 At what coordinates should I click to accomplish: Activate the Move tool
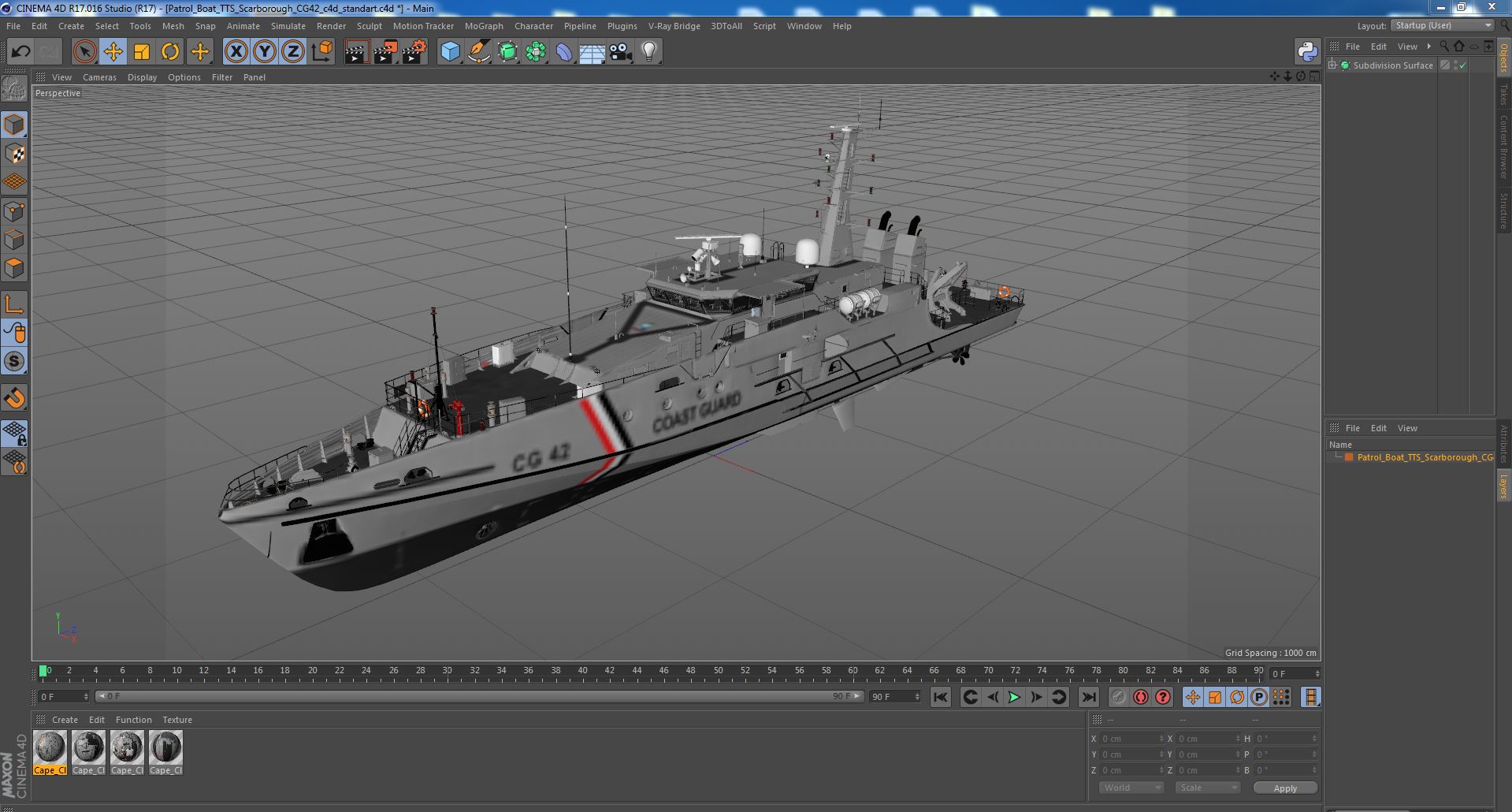click(x=113, y=52)
